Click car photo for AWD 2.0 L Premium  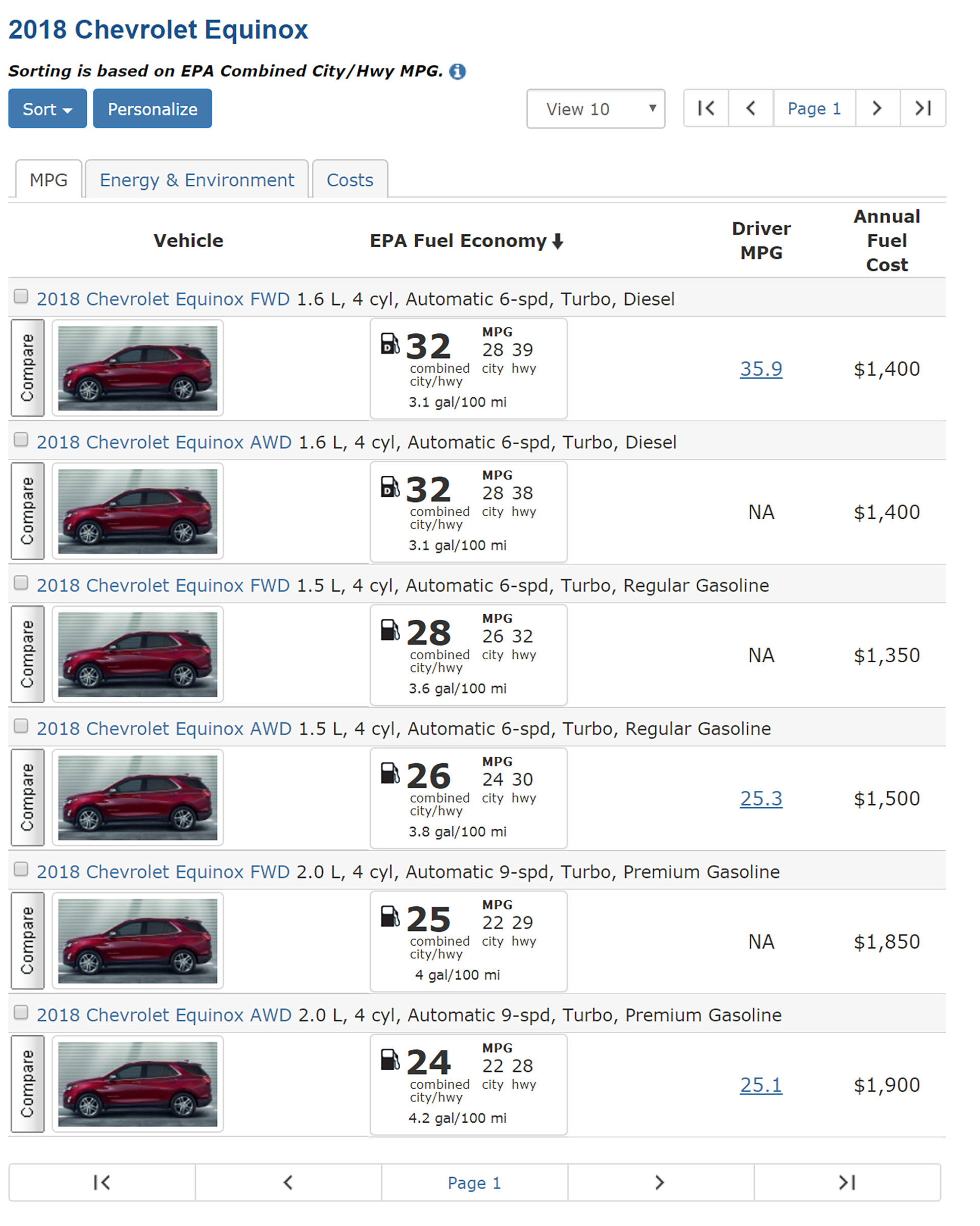(x=138, y=1084)
